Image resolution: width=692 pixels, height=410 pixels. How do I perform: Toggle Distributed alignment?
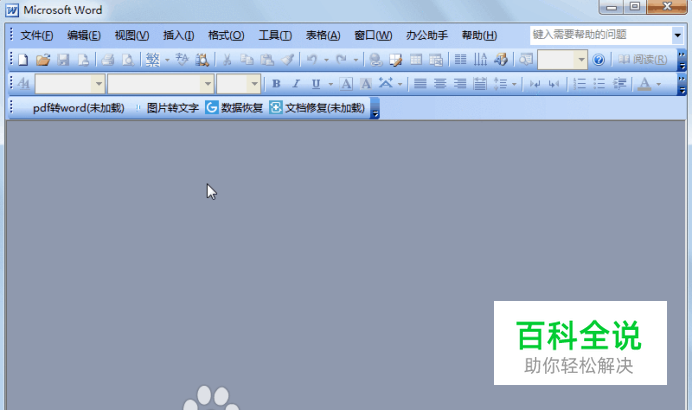click(480, 83)
